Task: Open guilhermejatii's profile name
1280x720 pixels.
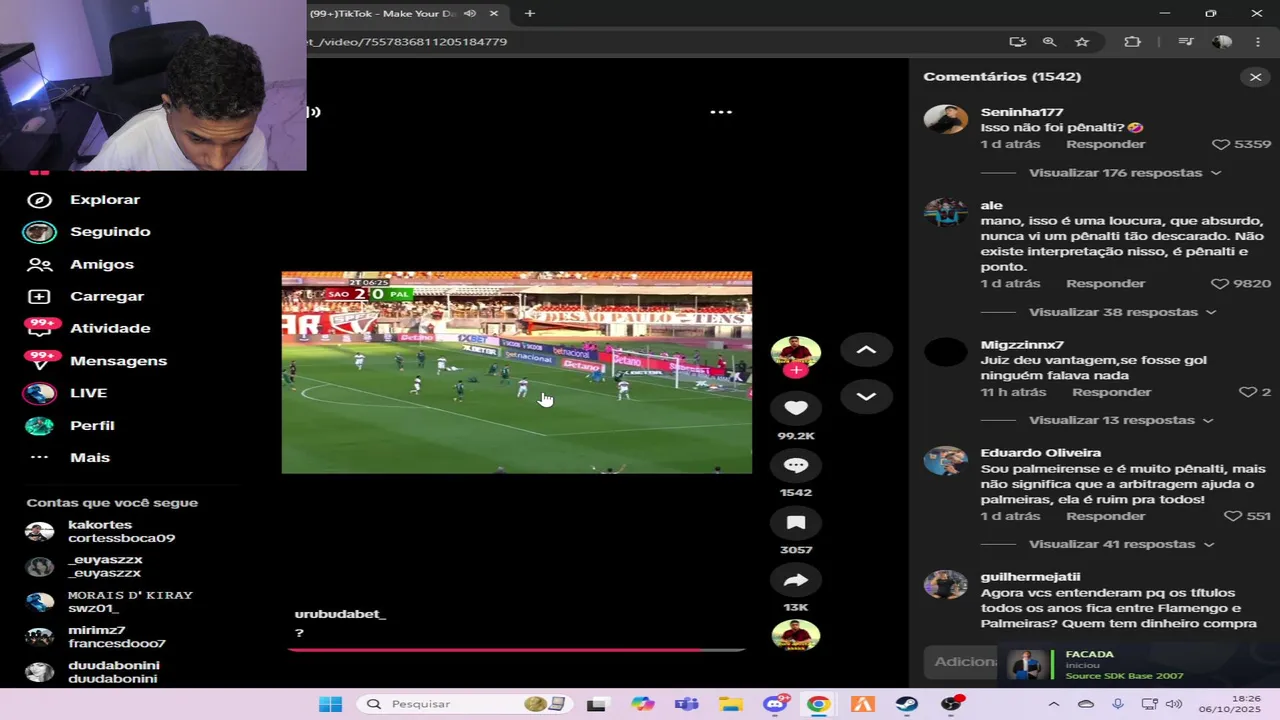Action: tap(1030, 577)
